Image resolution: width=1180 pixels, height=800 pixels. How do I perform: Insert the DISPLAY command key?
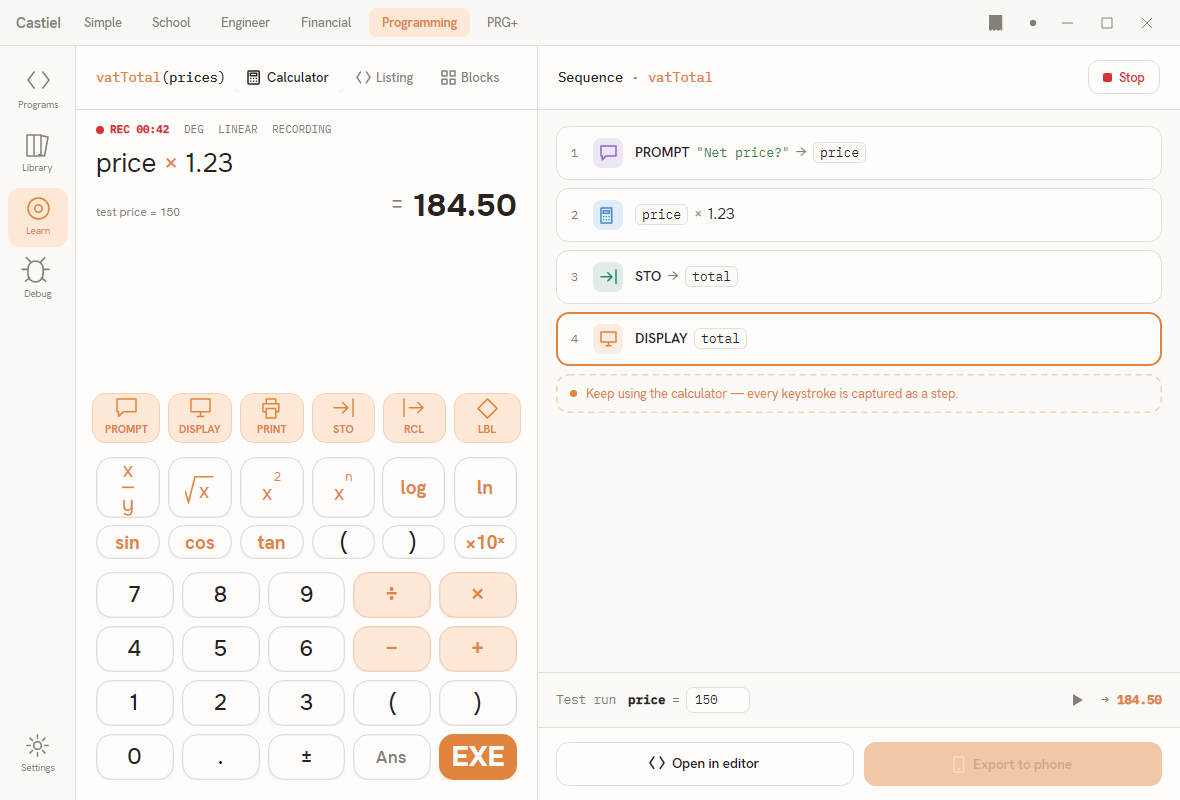[199, 418]
